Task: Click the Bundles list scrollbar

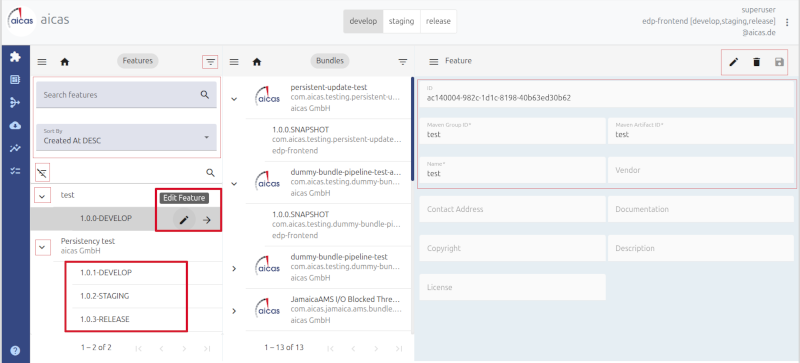Action: [412, 129]
